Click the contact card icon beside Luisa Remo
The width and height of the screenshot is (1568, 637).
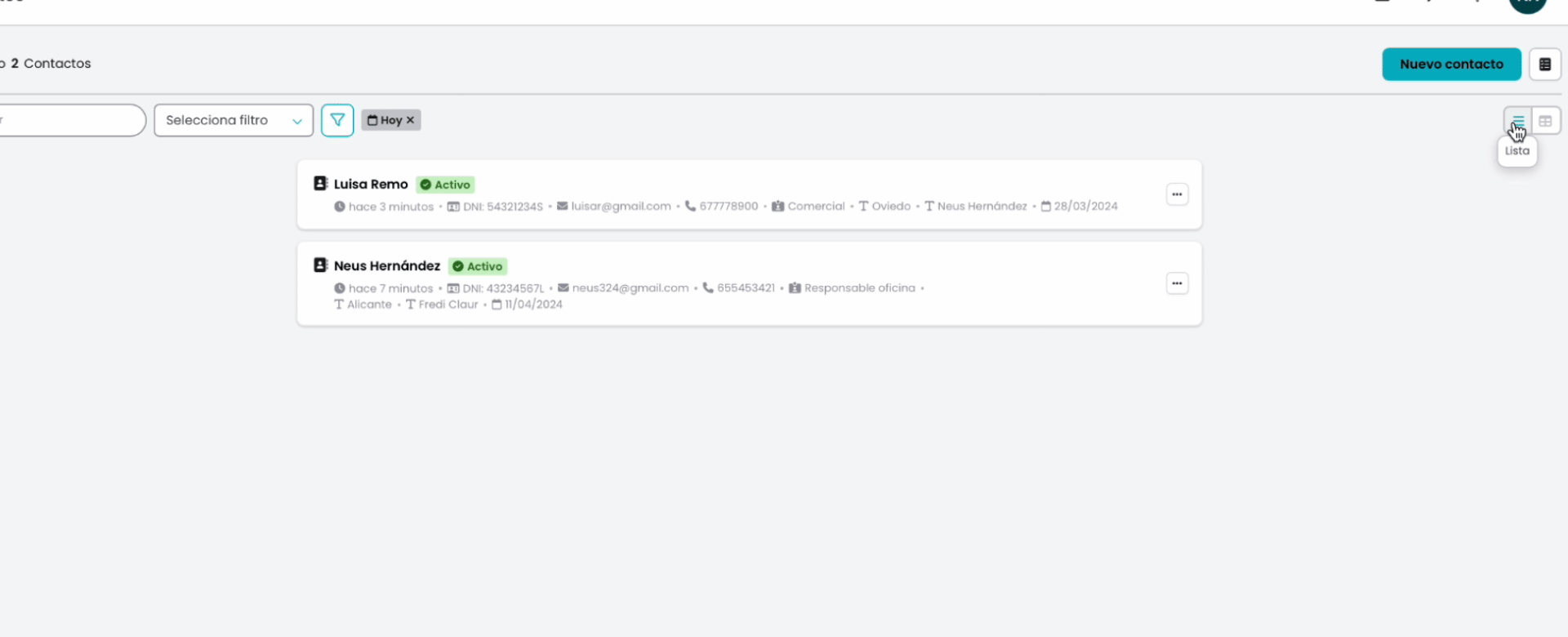pos(321,184)
